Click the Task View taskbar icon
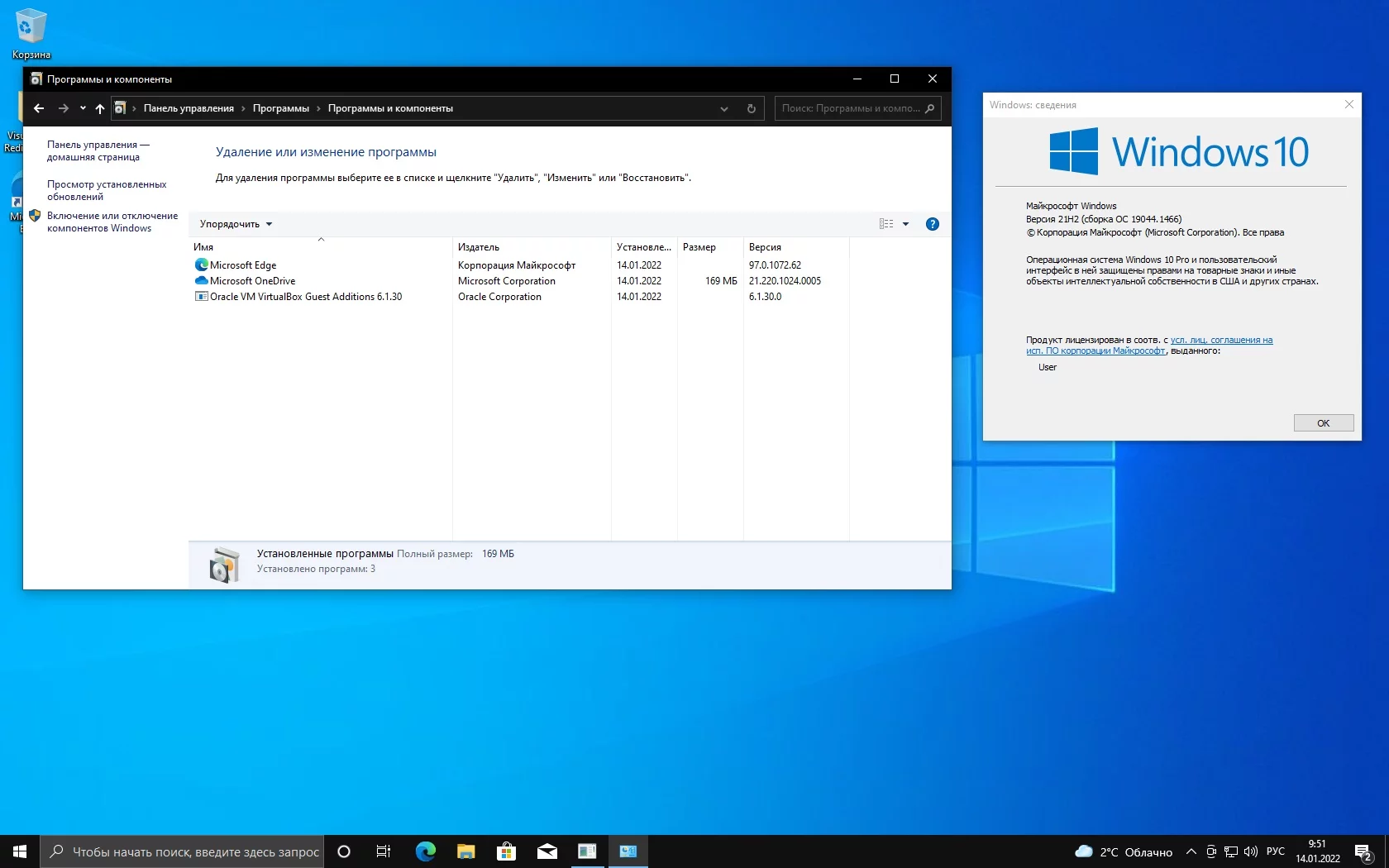1389x868 pixels. pos(384,851)
